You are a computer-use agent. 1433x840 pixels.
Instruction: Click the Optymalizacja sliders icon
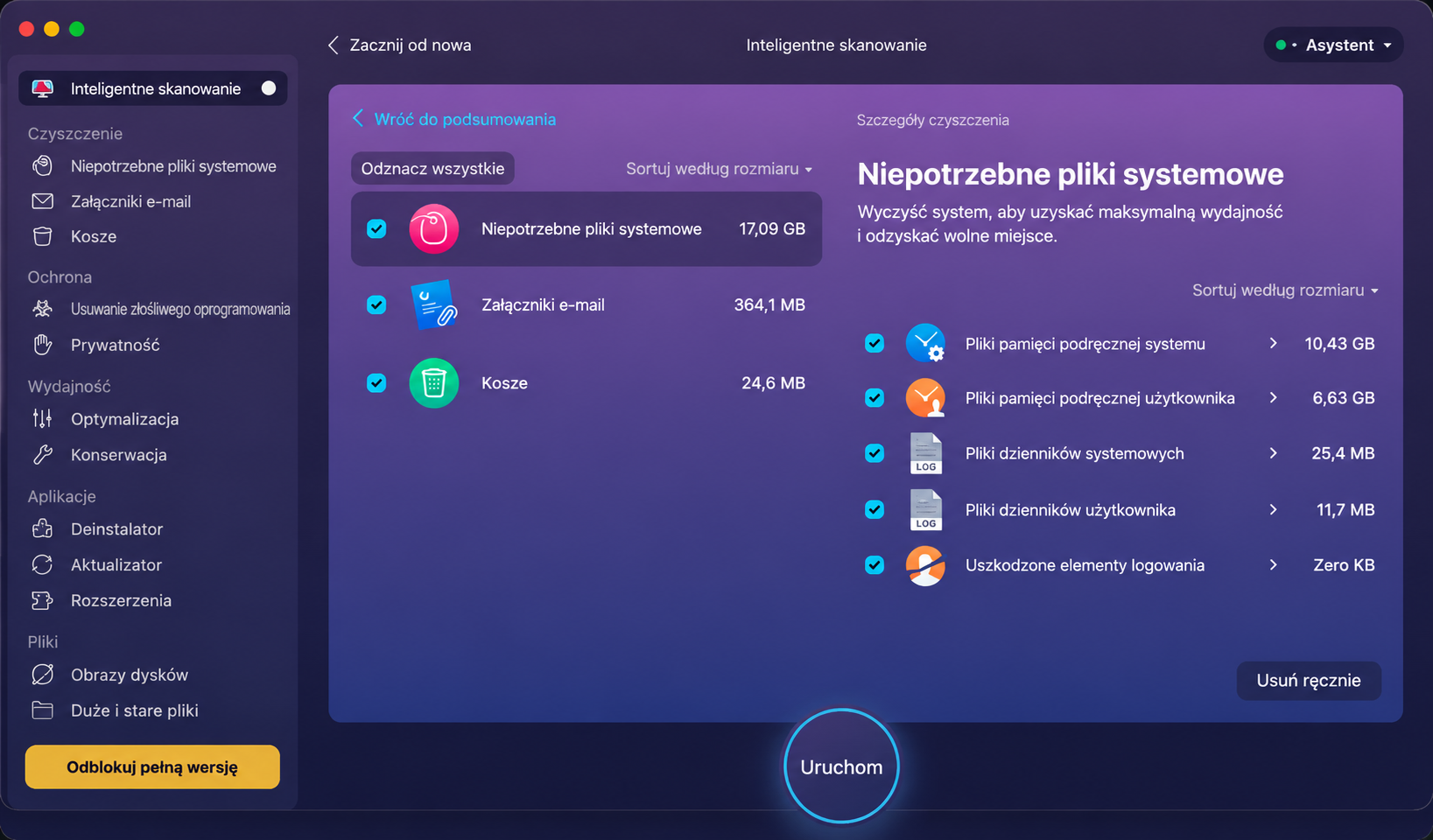pos(42,419)
